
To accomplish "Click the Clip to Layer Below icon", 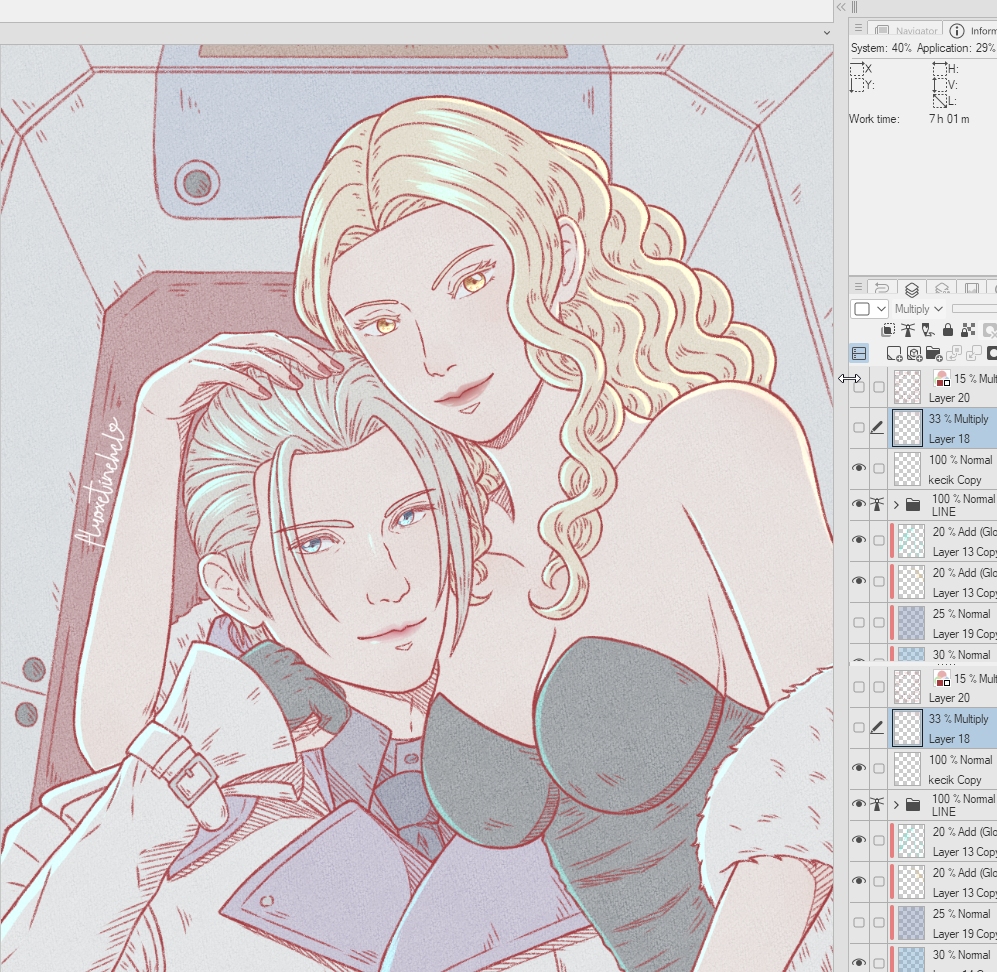I will pyautogui.click(x=888, y=330).
